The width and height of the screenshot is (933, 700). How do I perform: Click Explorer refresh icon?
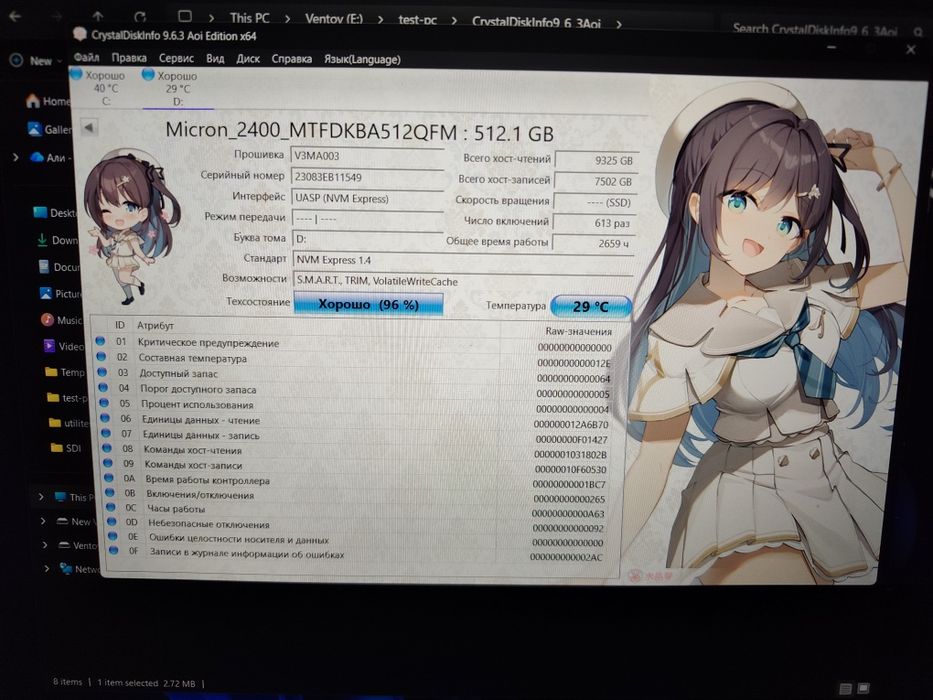(x=140, y=17)
